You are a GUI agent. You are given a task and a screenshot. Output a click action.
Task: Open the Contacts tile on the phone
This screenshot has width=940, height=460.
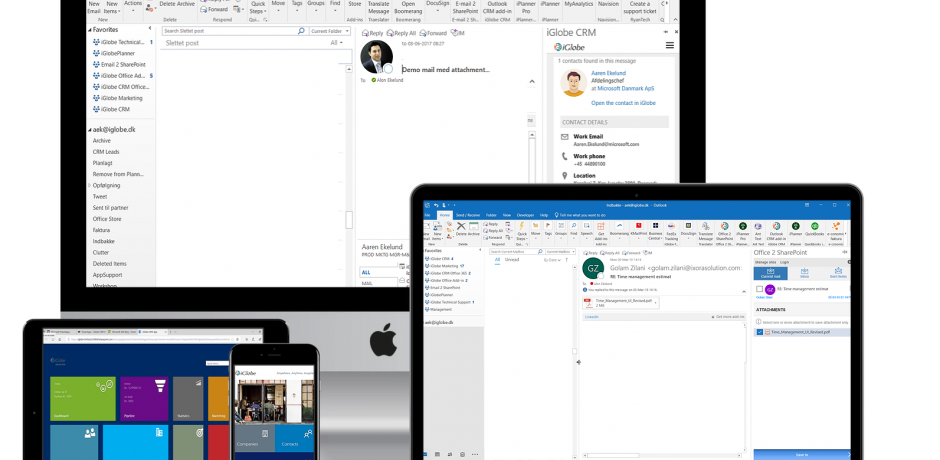[x=294, y=438]
